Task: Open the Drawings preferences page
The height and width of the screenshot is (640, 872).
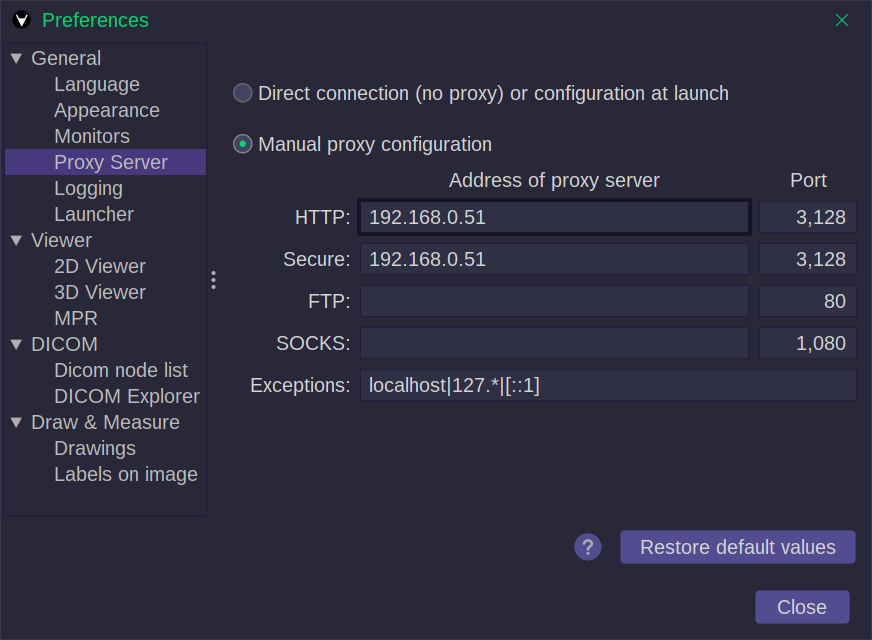Action: pyautogui.click(x=95, y=448)
